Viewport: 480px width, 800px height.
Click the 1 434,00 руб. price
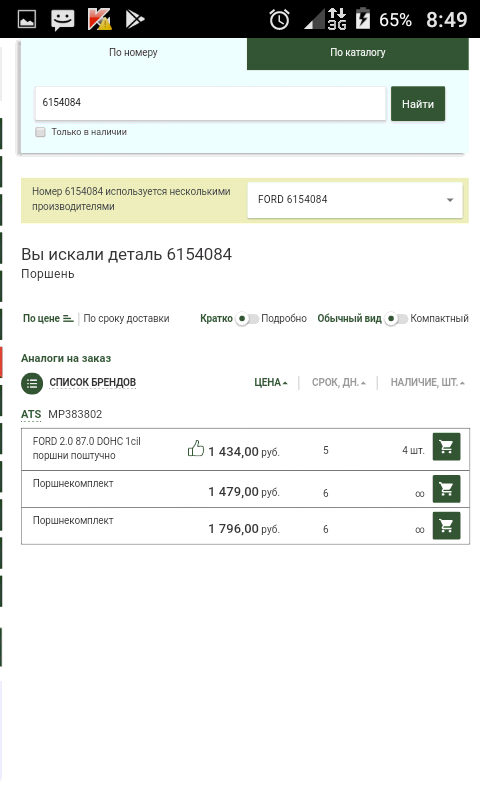244,452
